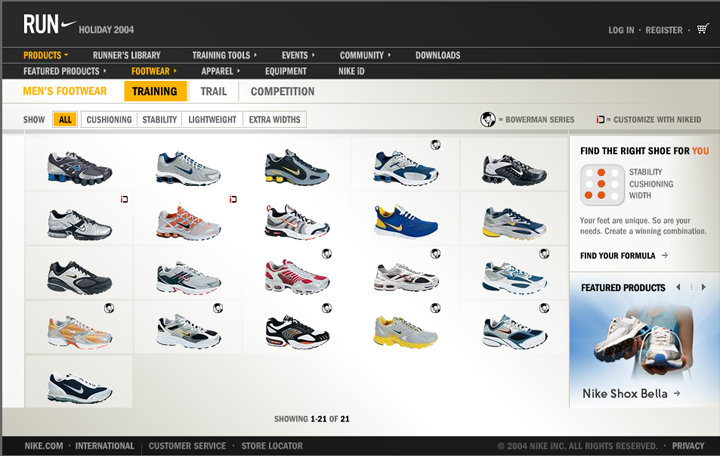Open the Downloads section
This screenshot has height=456, width=720.
[438, 55]
